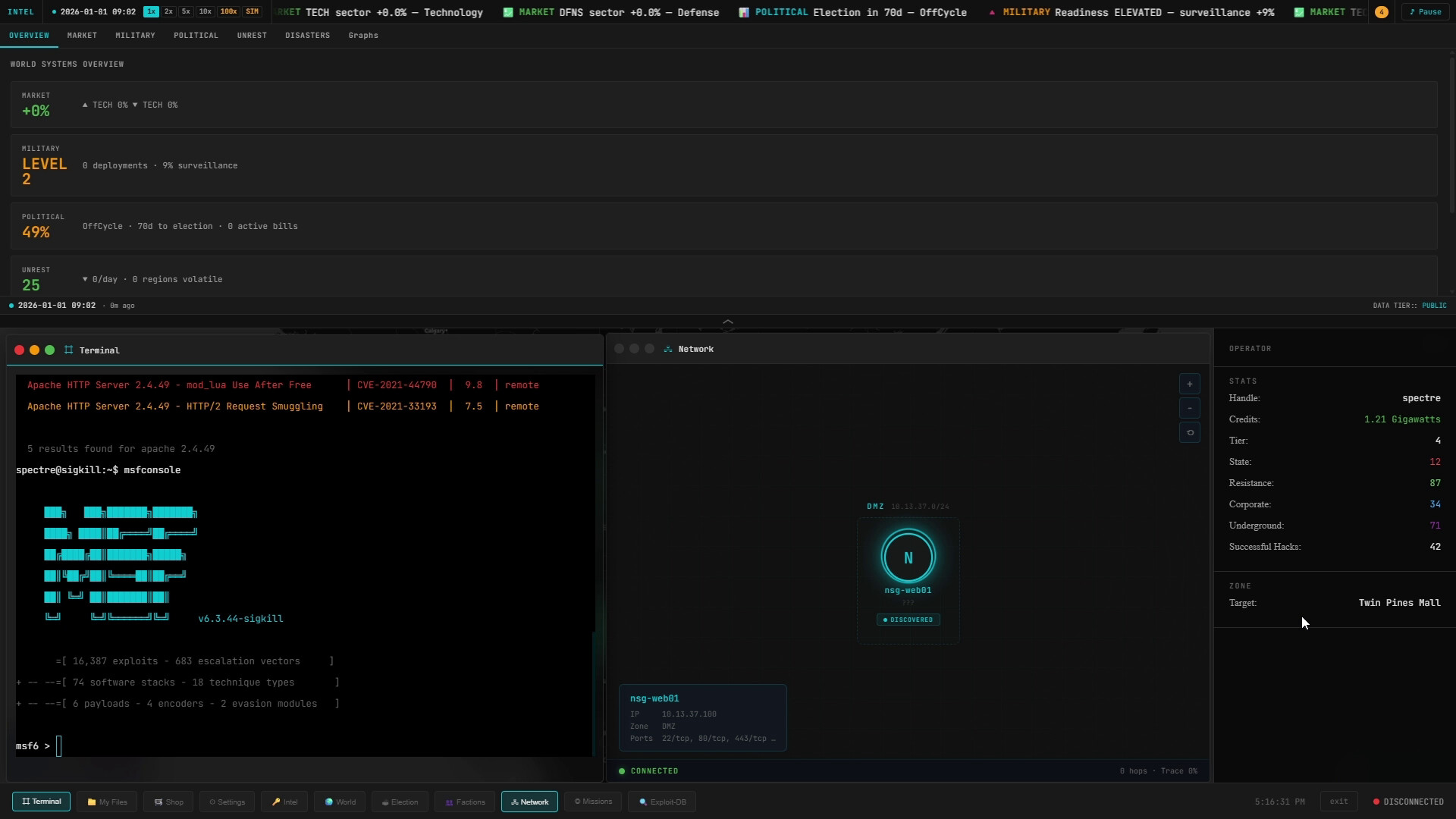Expand the nsg-web01 ports list

click(x=773, y=739)
